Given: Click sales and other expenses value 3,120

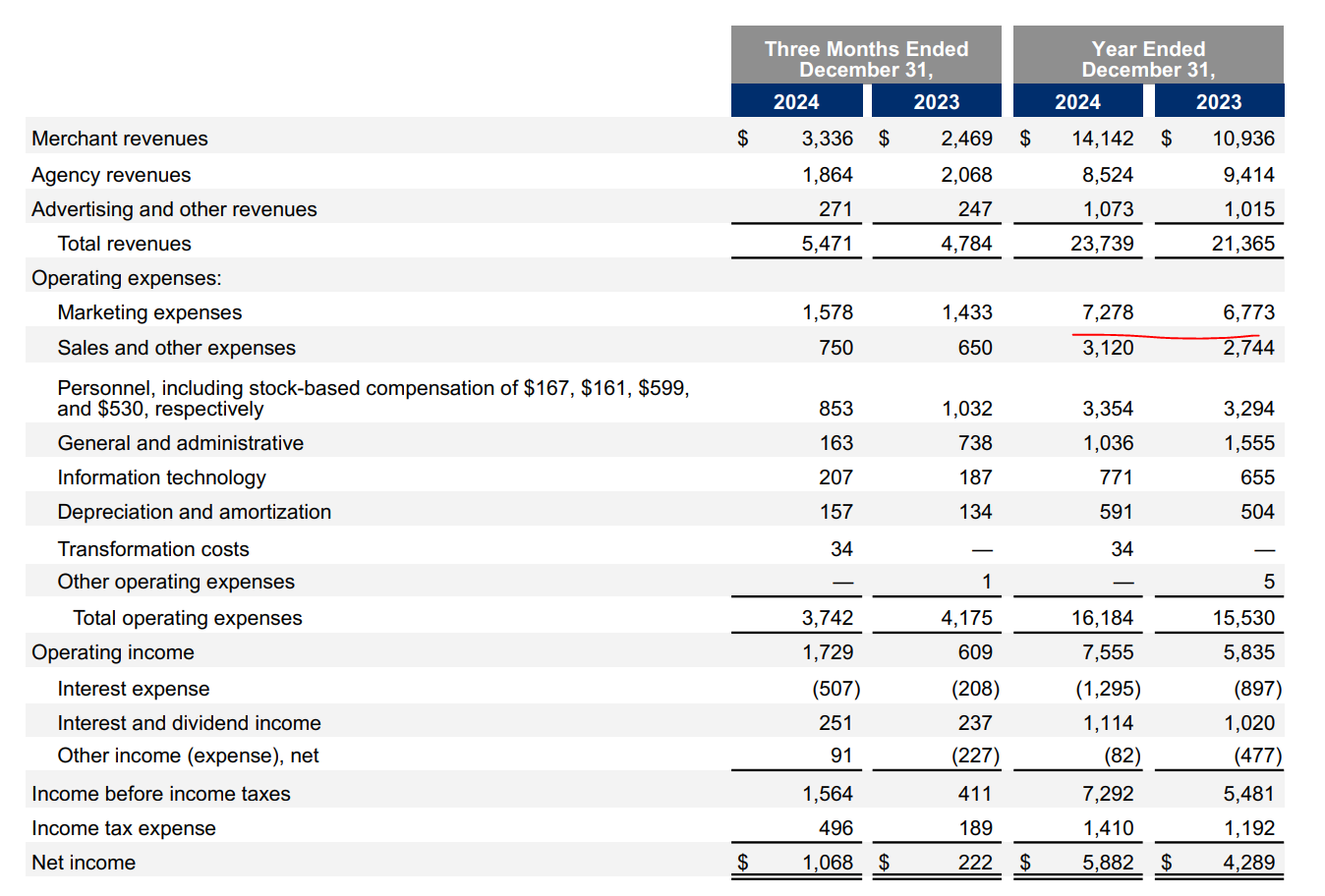Looking at the screenshot, I should point(1108,348).
